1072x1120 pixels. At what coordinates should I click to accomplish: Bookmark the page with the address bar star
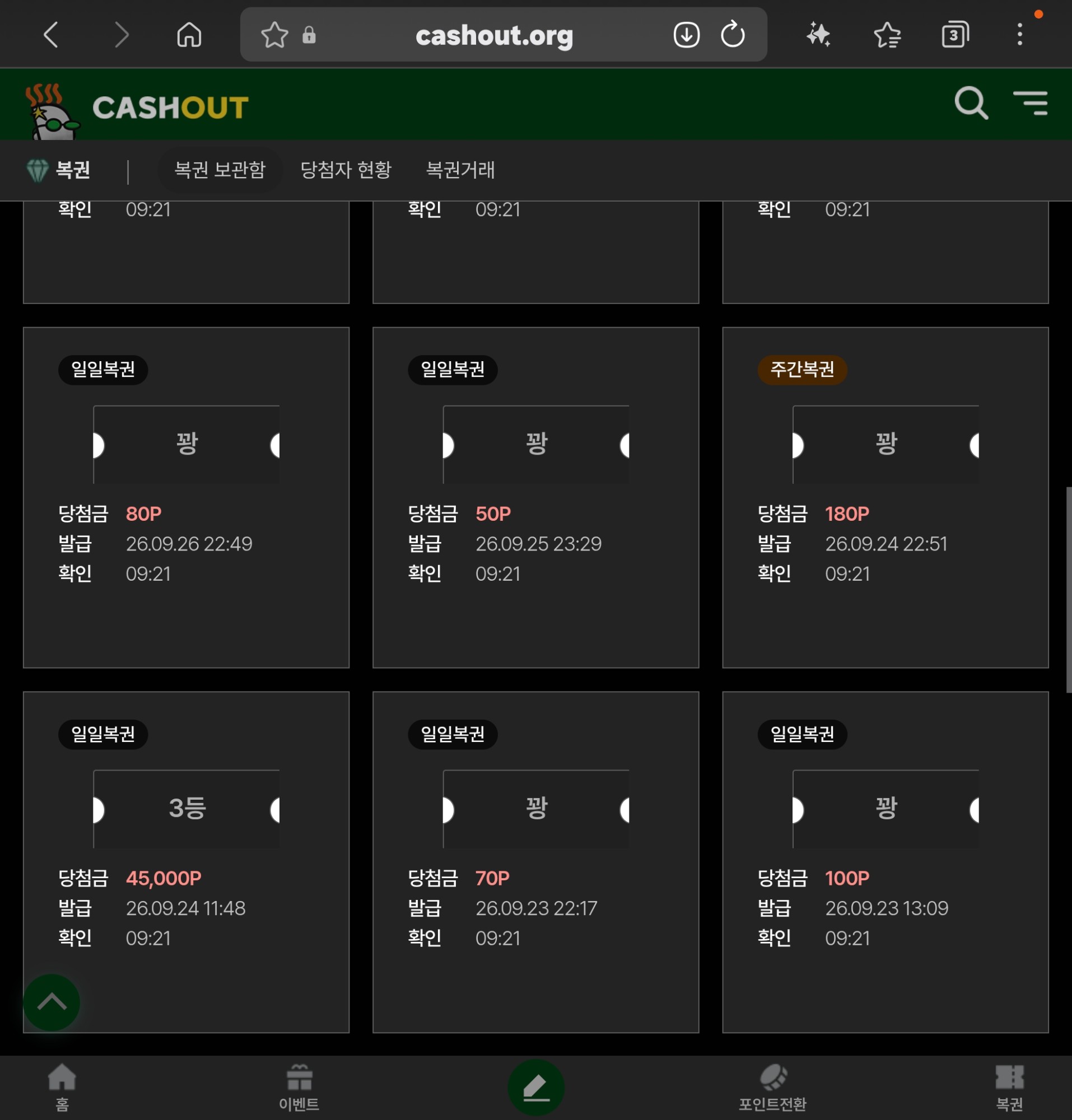[274, 35]
